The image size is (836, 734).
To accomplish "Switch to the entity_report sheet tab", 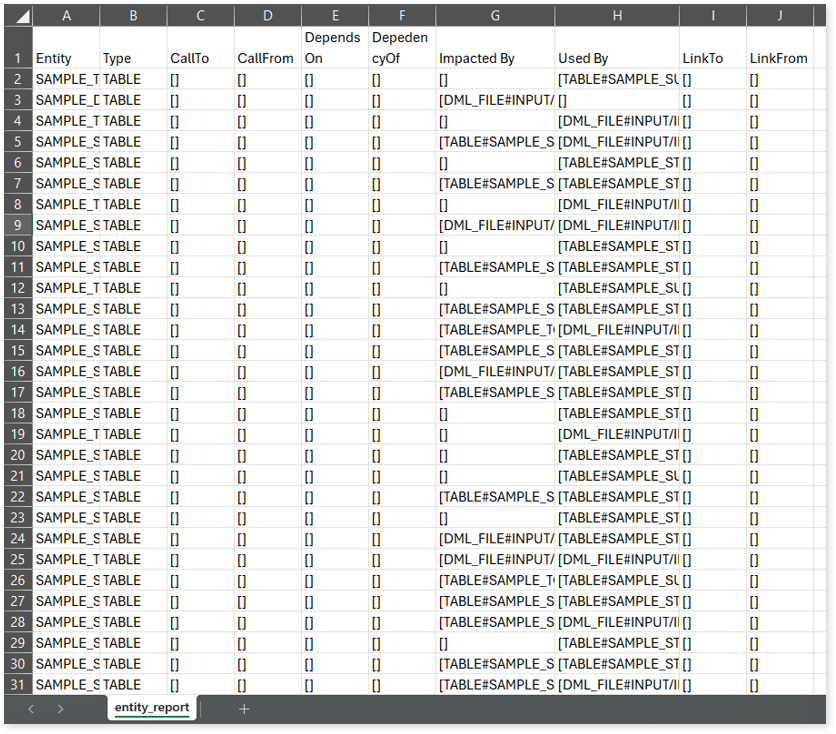I will point(151,708).
